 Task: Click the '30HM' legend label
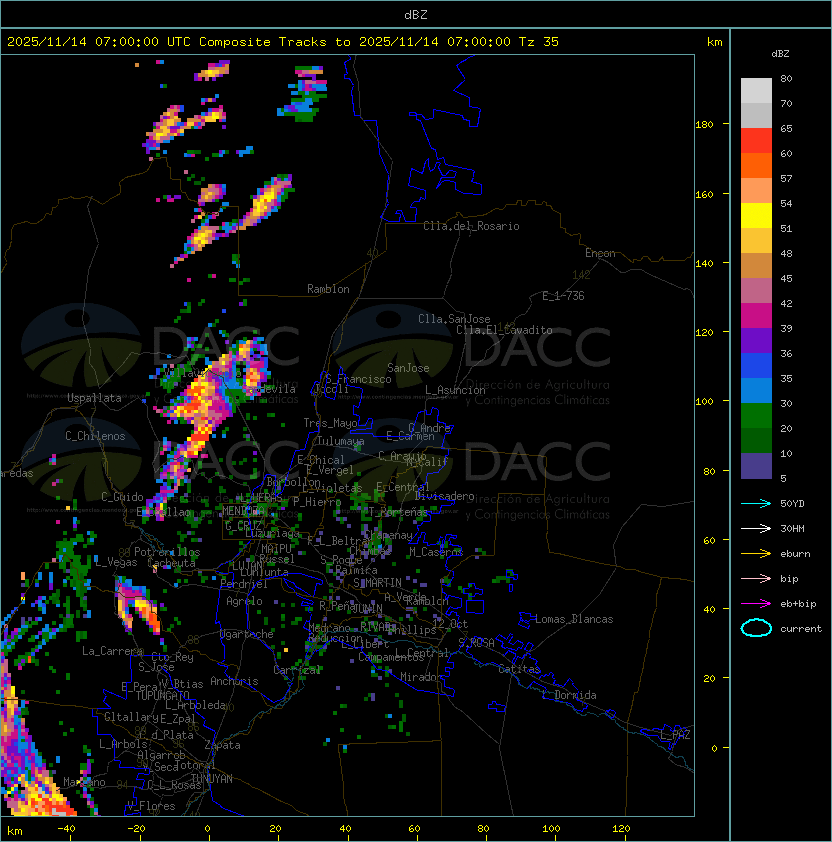tap(792, 529)
